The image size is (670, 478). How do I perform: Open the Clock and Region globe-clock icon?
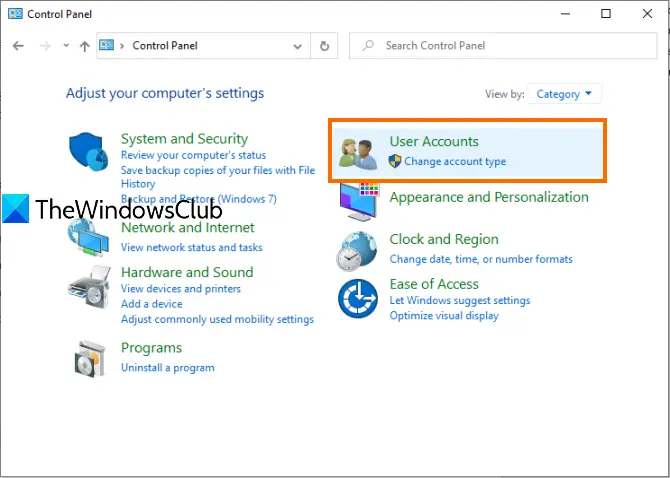point(357,251)
